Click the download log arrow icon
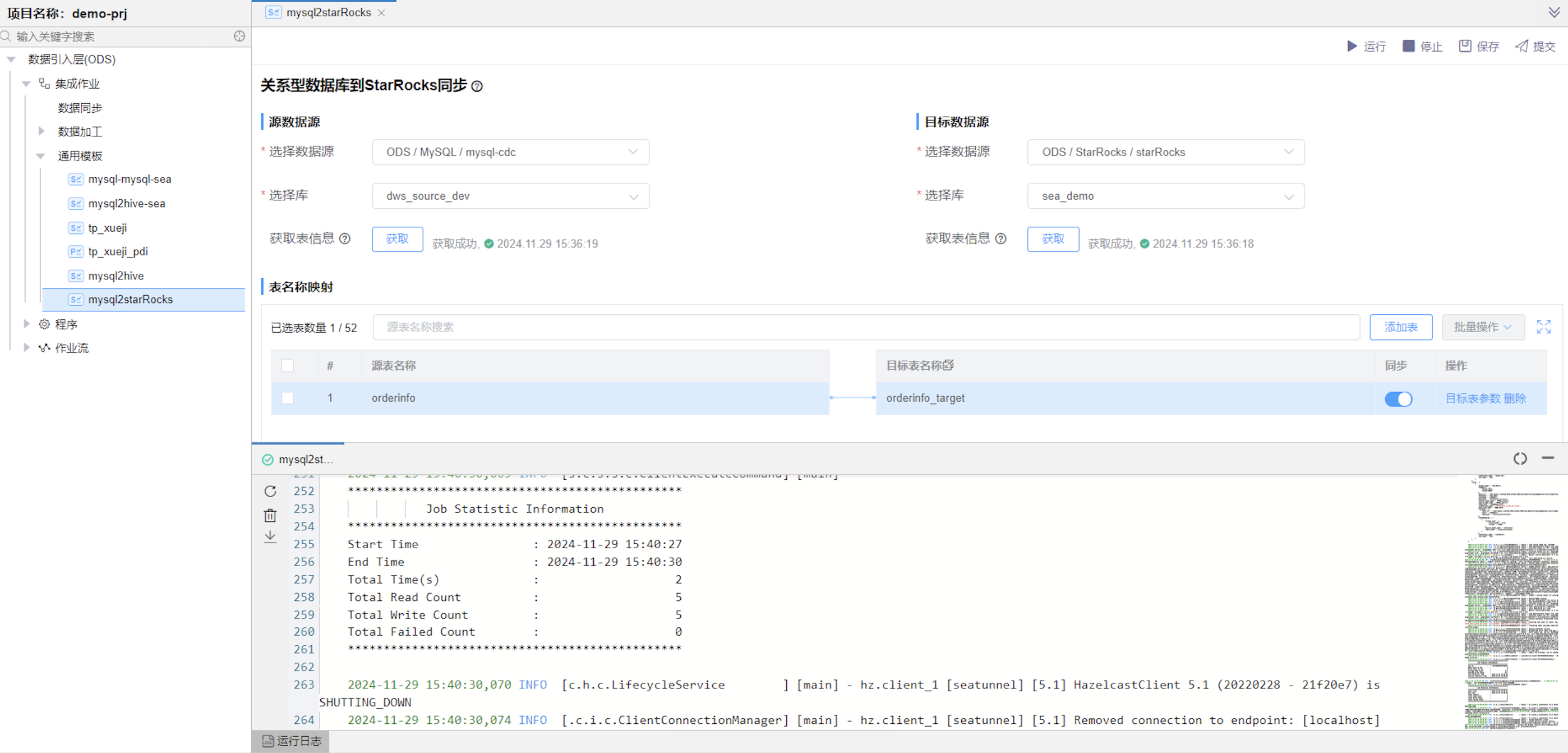The width and height of the screenshot is (1568, 753). 270,537
